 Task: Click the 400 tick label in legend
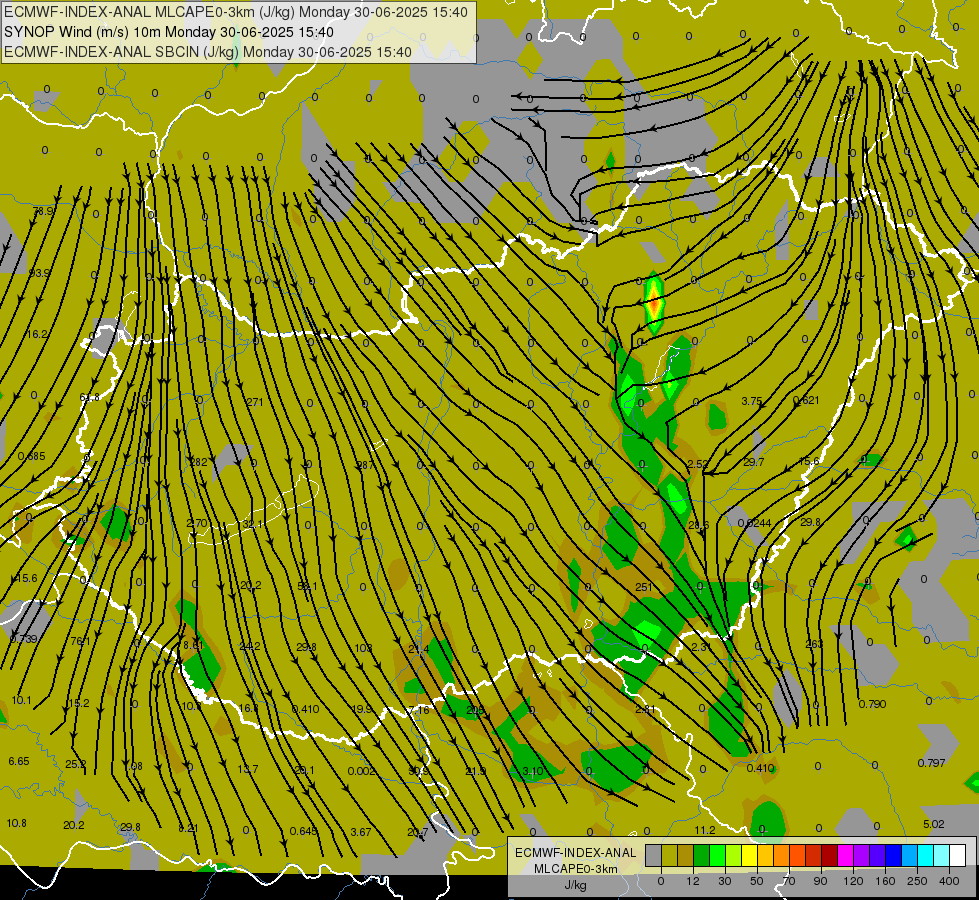(949, 881)
